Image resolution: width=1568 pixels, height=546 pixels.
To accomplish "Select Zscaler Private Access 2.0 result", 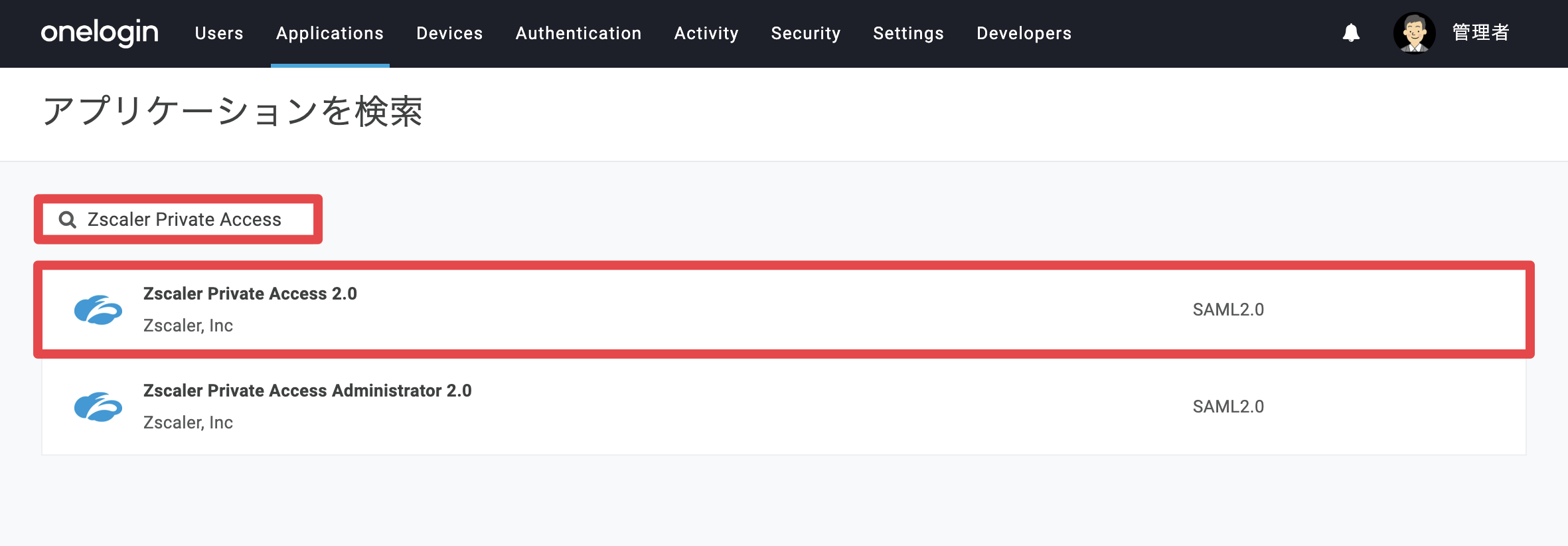I will (x=784, y=310).
